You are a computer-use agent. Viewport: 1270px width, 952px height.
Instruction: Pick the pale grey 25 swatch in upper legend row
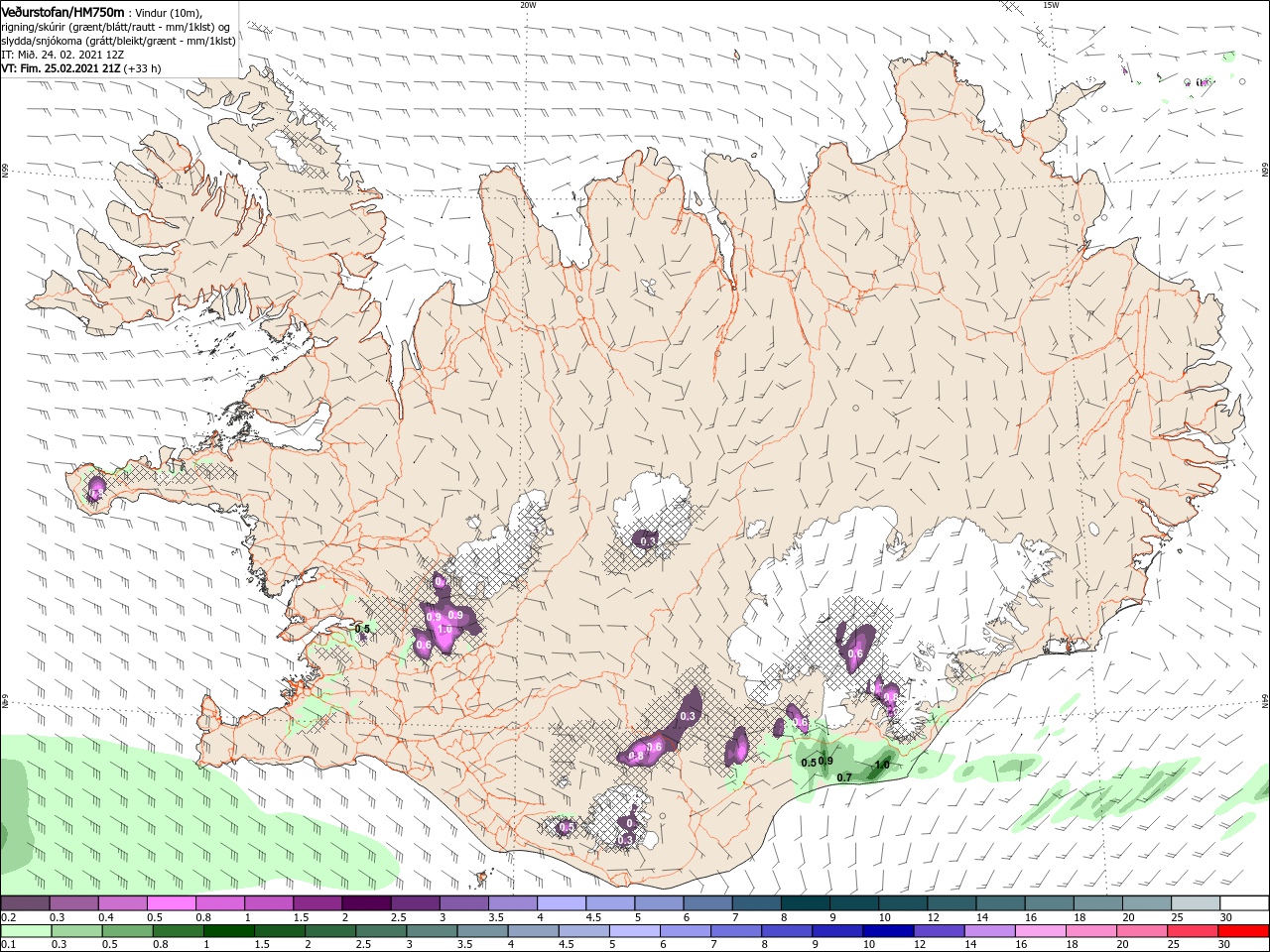pos(1196,903)
